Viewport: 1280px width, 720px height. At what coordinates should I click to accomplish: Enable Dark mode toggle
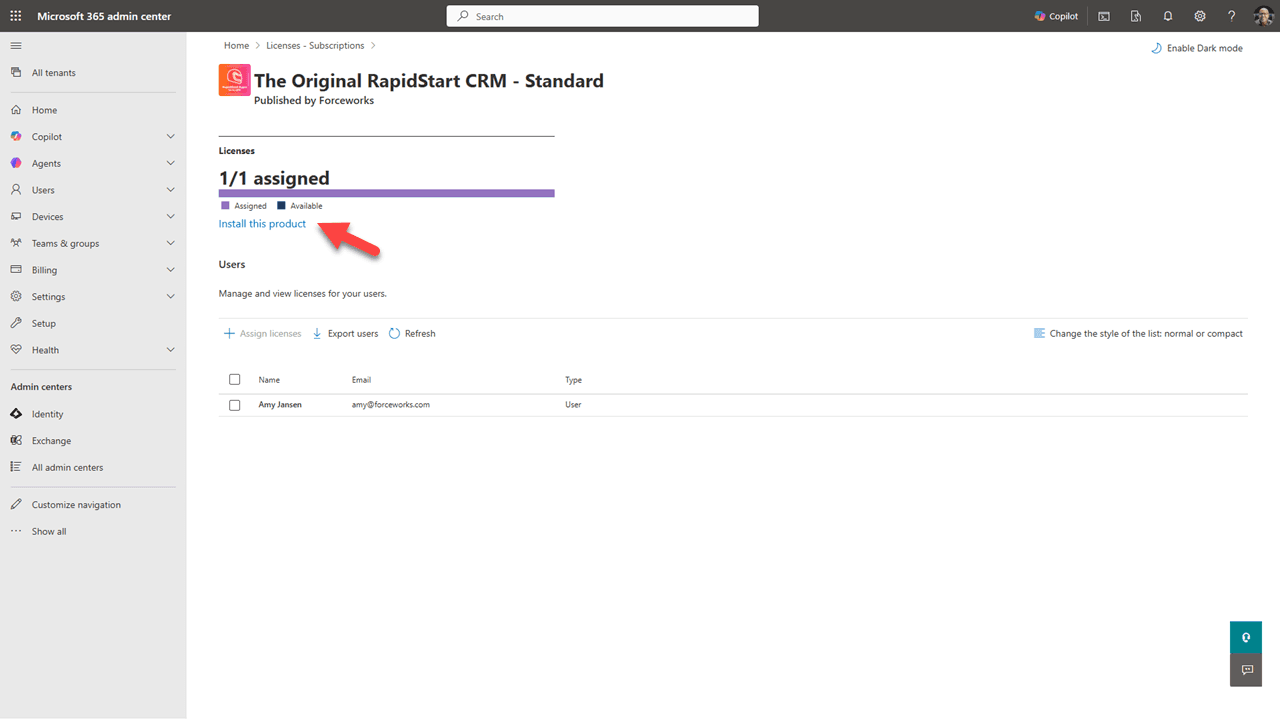point(1197,48)
